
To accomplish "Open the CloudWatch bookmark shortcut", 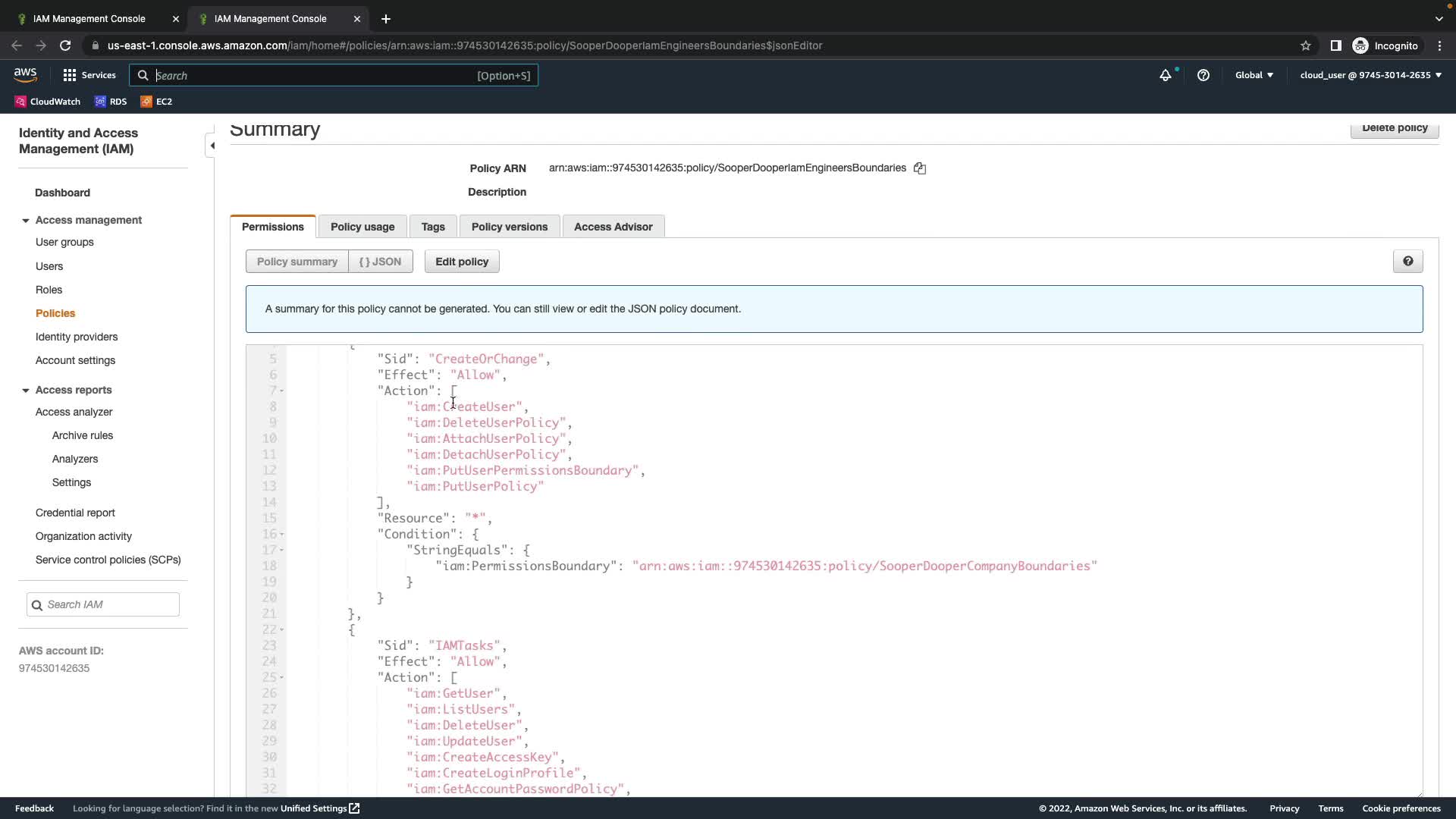I will click(x=48, y=102).
